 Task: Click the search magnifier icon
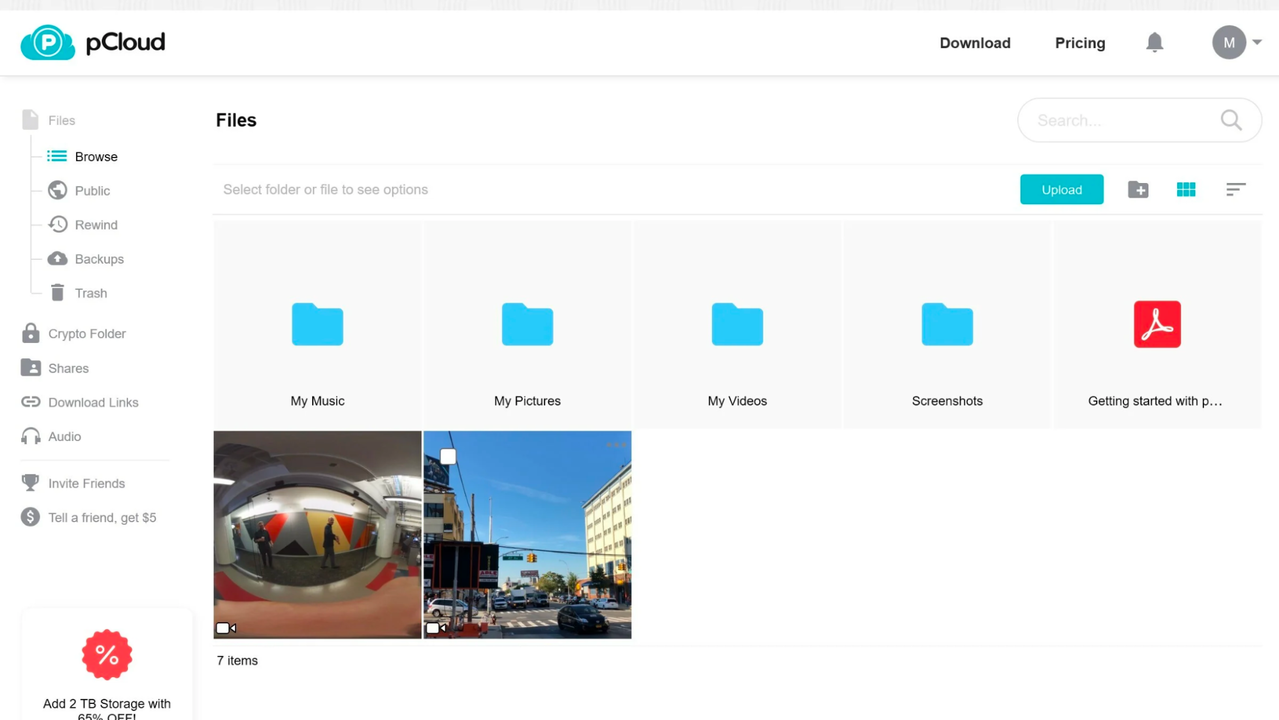pos(1231,121)
